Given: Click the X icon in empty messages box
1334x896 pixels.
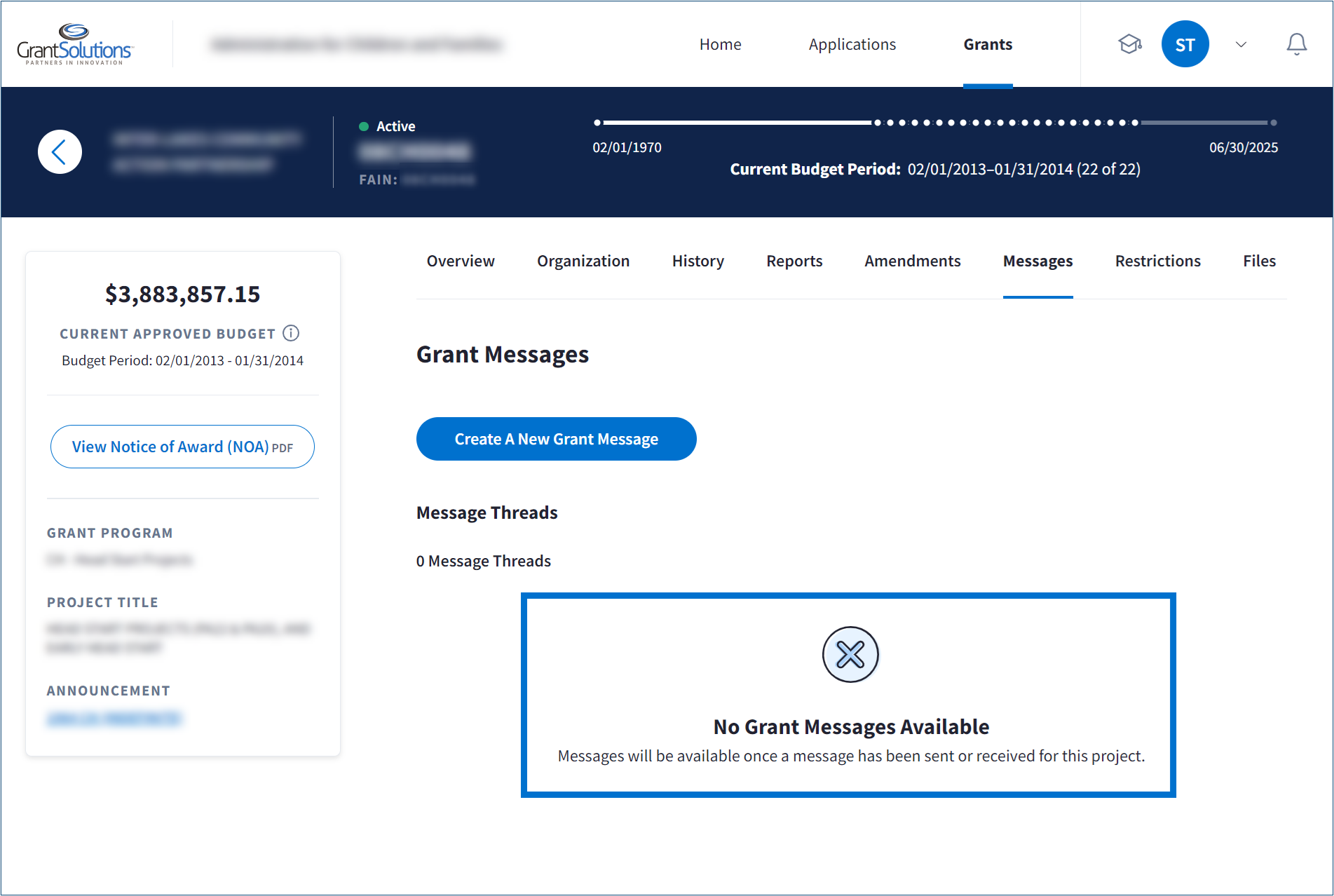Looking at the screenshot, I should tap(850, 655).
